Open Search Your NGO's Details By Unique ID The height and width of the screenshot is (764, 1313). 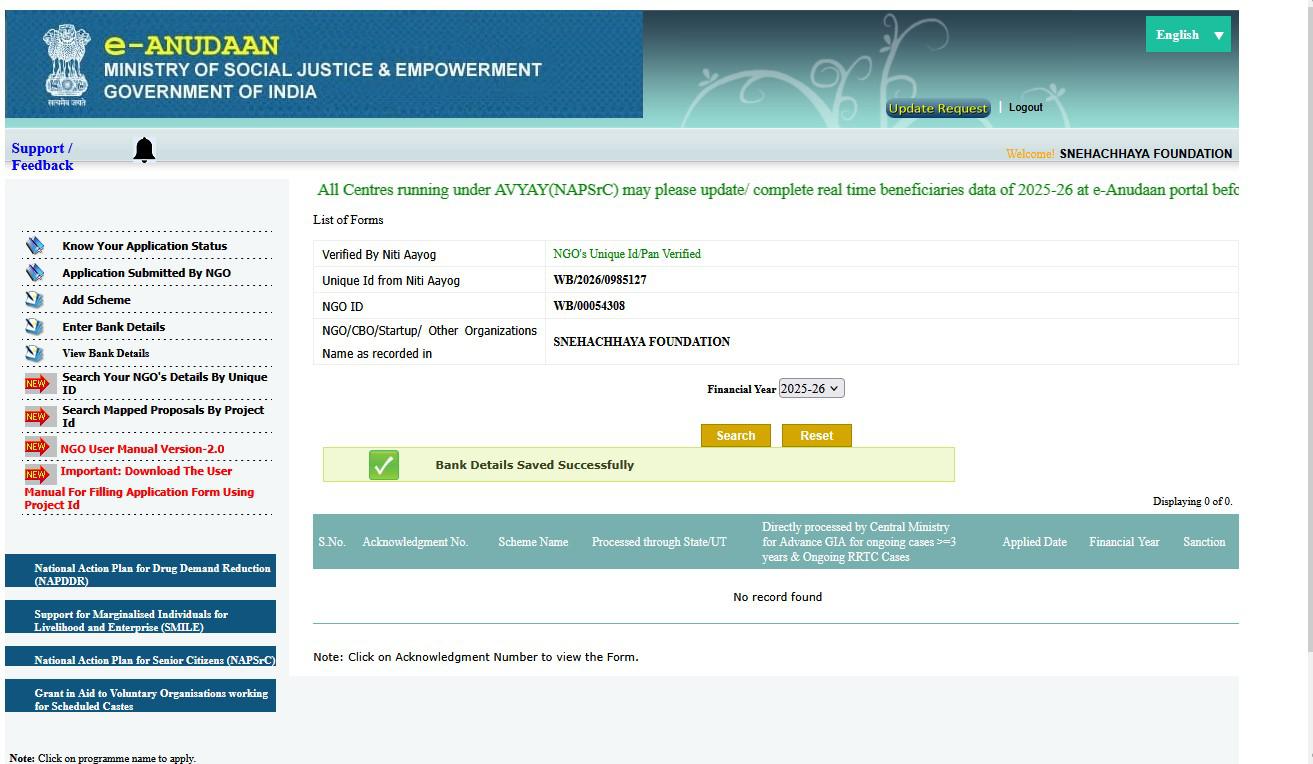[x=164, y=383]
